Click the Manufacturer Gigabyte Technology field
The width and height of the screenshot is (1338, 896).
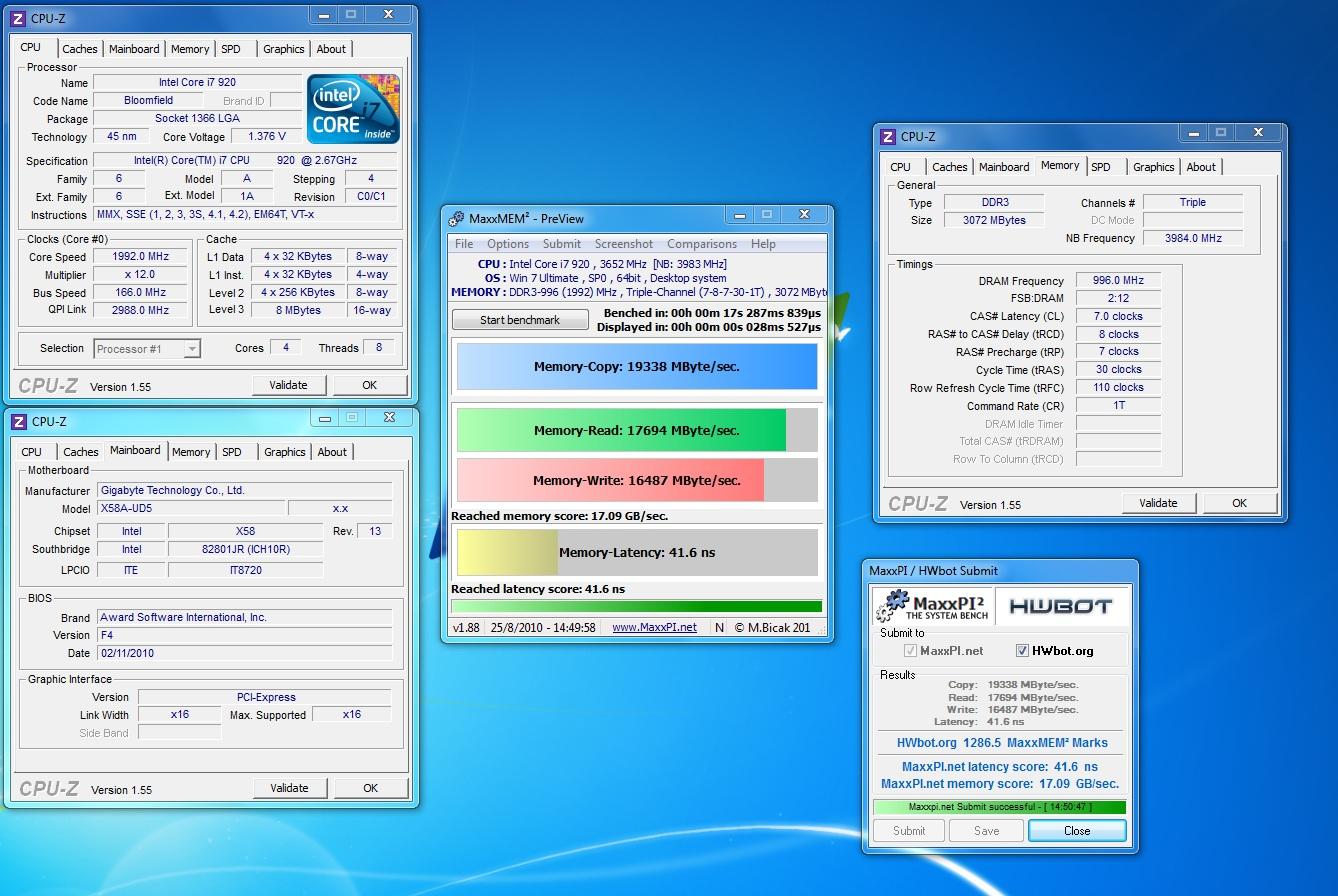(245, 490)
